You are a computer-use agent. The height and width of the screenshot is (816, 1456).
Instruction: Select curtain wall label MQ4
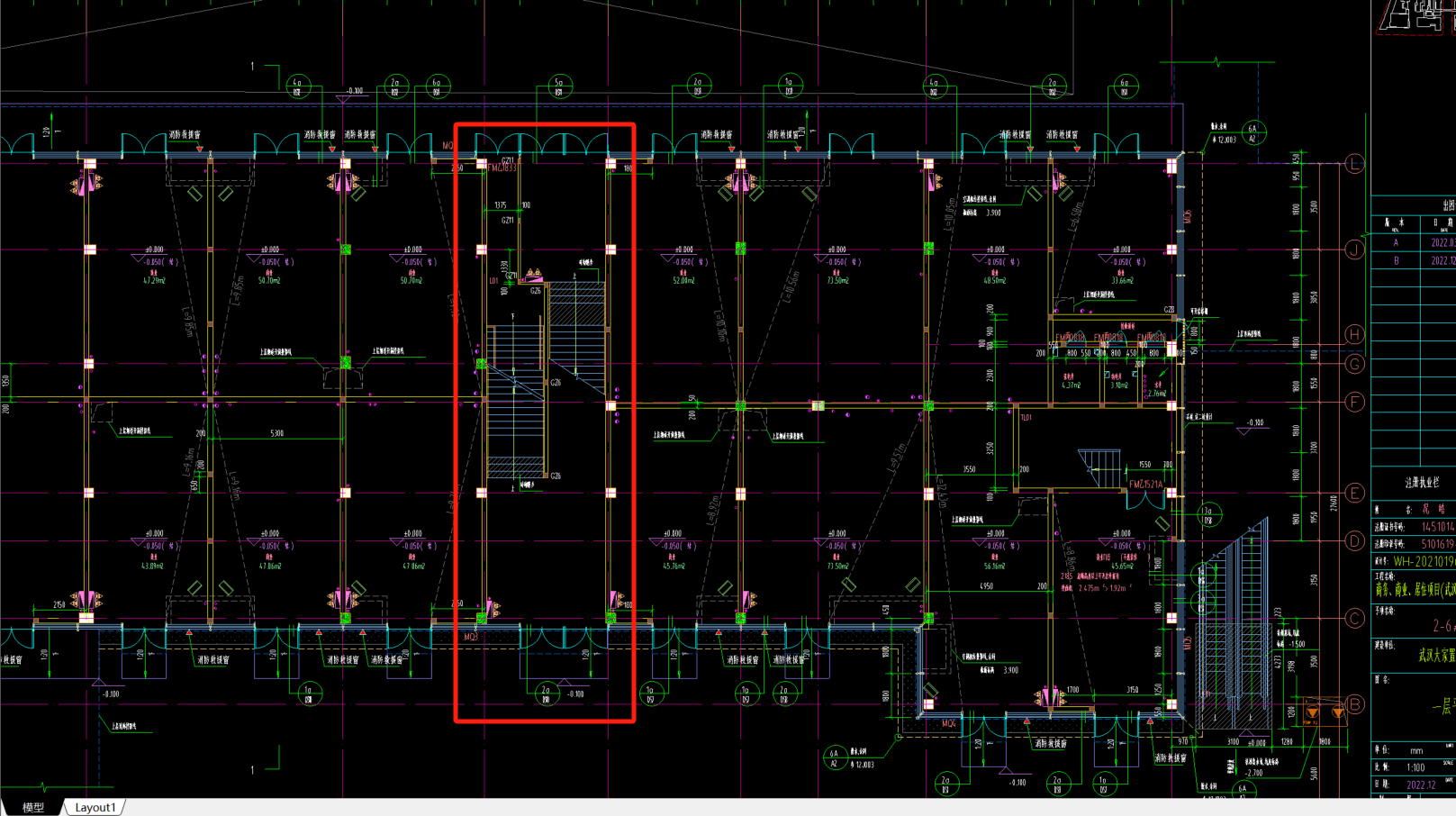pyautogui.click(x=949, y=723)
